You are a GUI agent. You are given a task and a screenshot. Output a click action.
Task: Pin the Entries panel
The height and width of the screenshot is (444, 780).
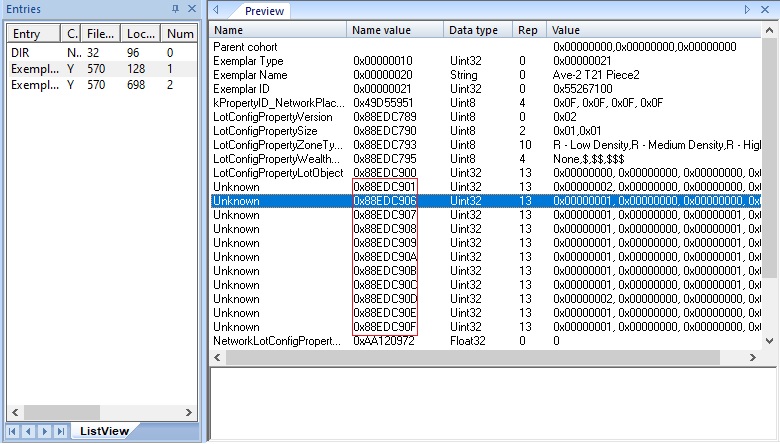pyautogui.click(x=175, y=9)
